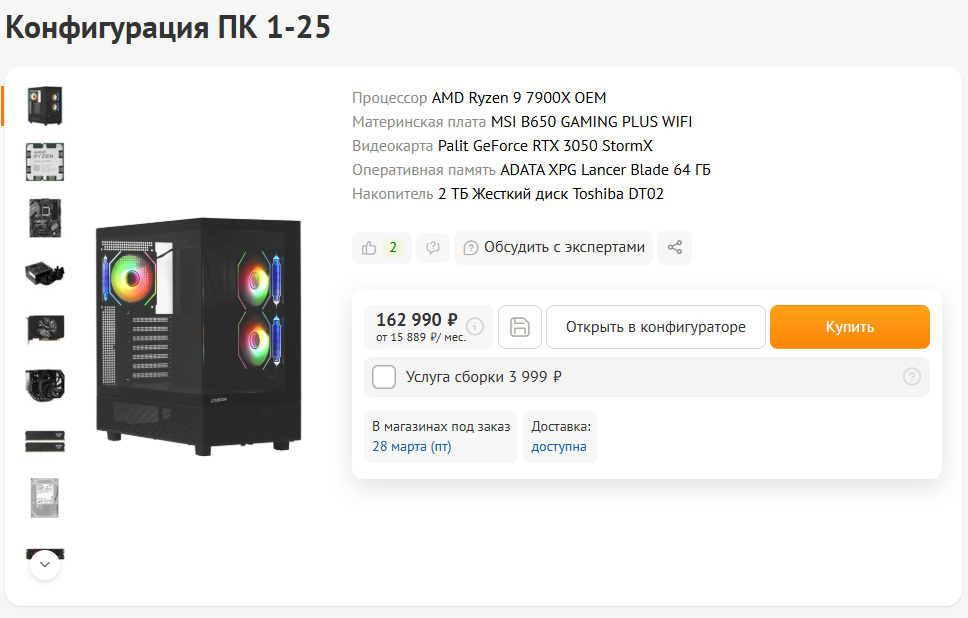Click the thumbs-up like icon

[x=369, y=248]
